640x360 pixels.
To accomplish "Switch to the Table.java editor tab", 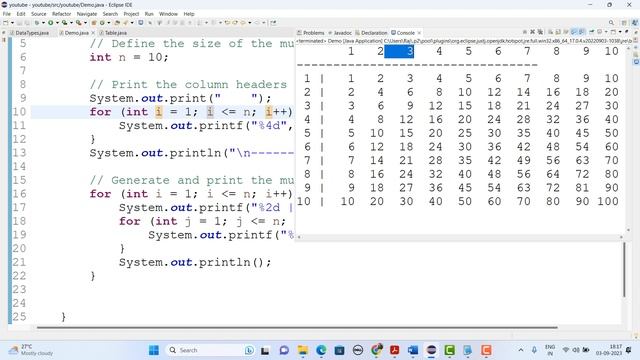I will pos(113,33).
